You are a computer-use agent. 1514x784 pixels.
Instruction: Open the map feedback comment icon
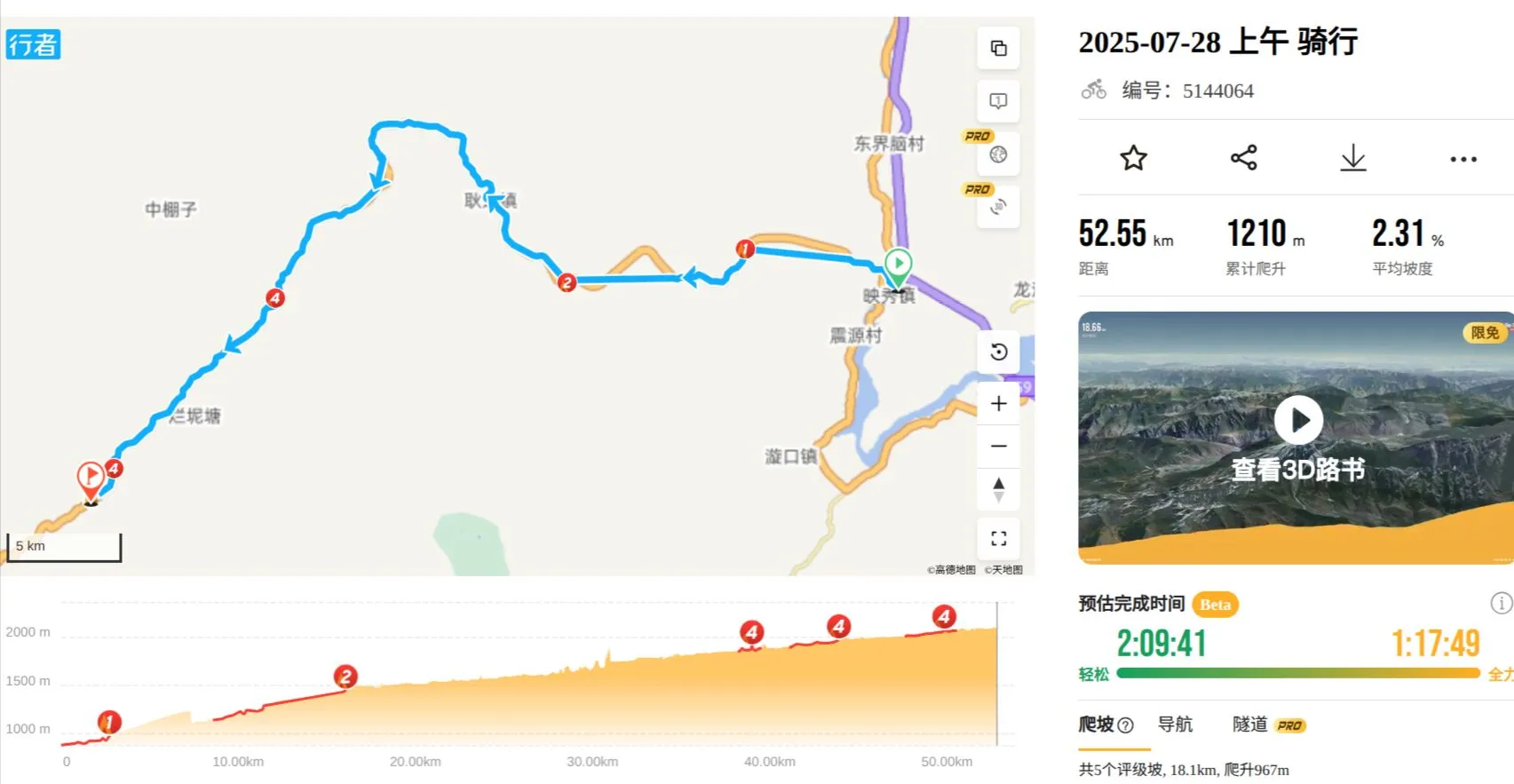click(998, 101)
